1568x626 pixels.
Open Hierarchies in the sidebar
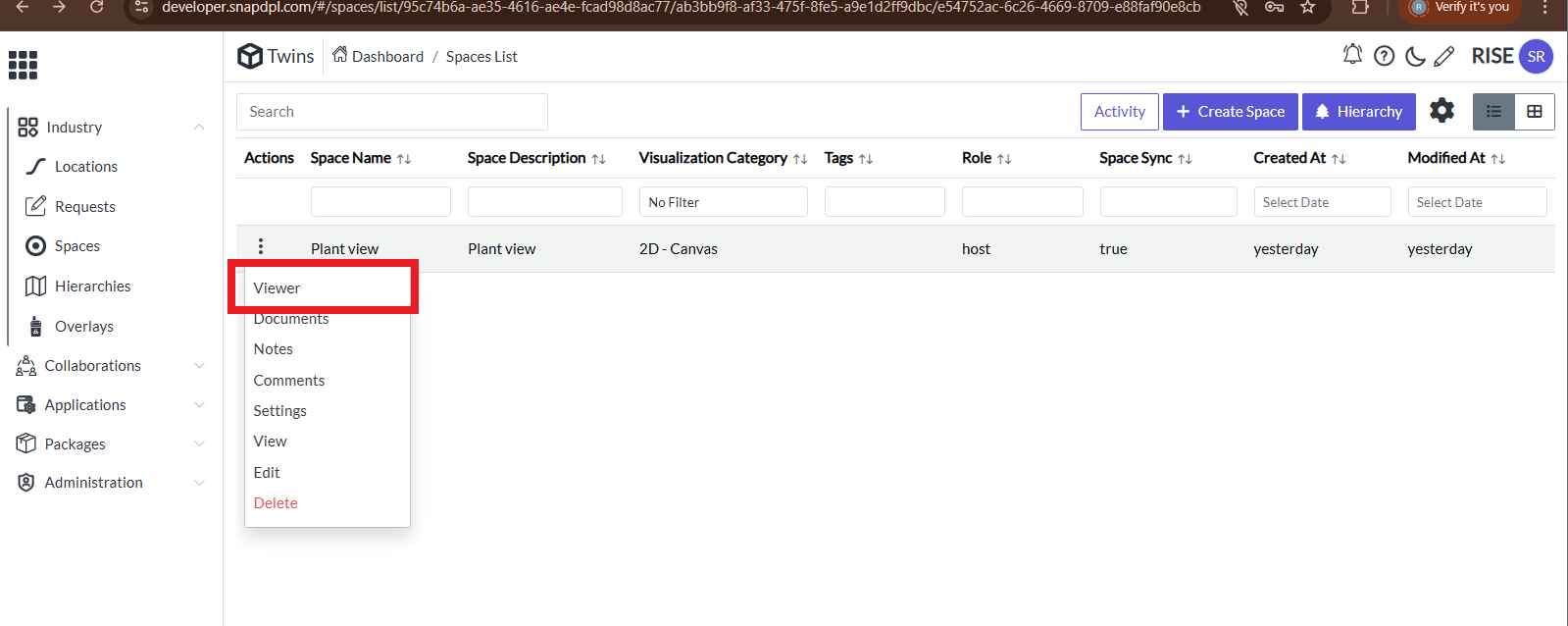click(x=92, y=286)
